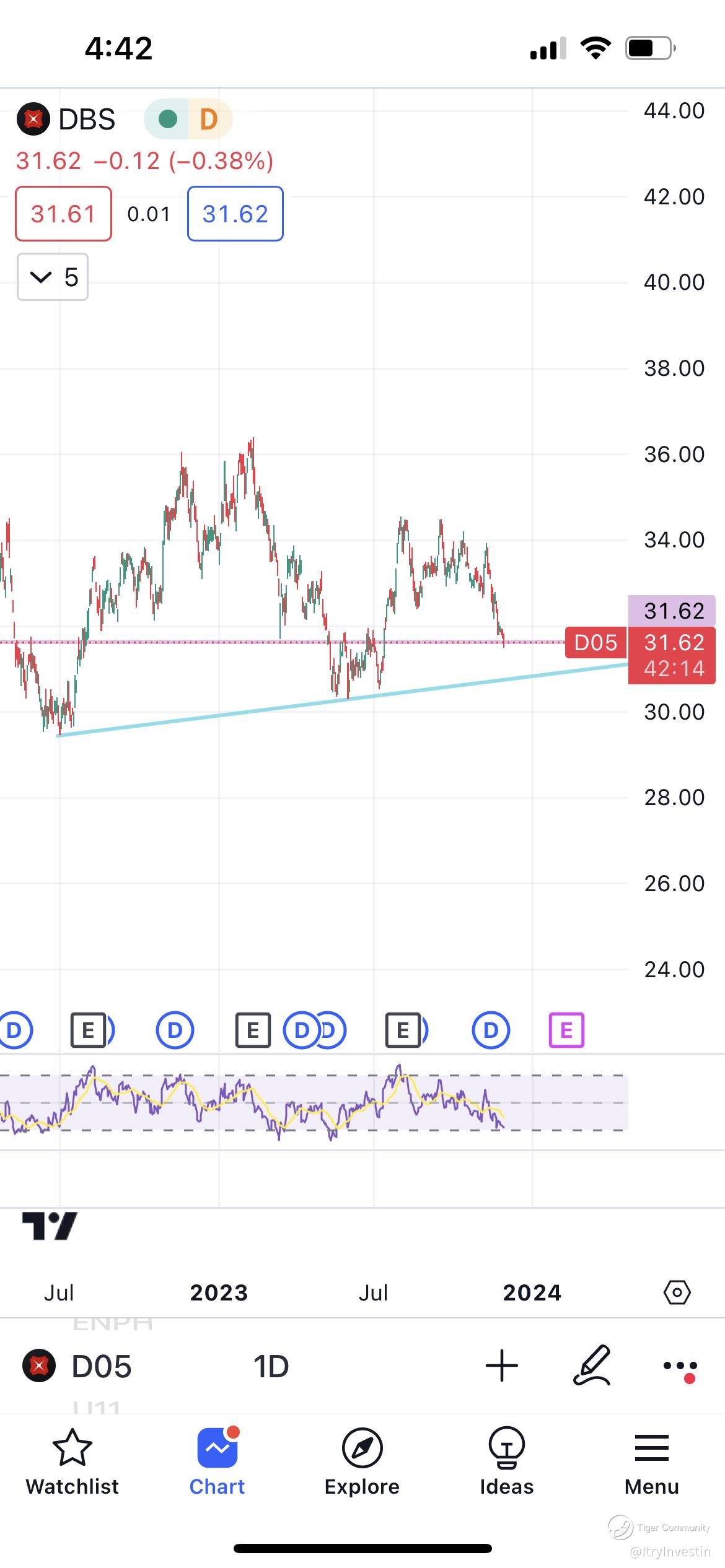The width and height of the screenshot is (725, 1568).
Task: Tap the leftmost dividend D marker
Action: coord(14,1030)
